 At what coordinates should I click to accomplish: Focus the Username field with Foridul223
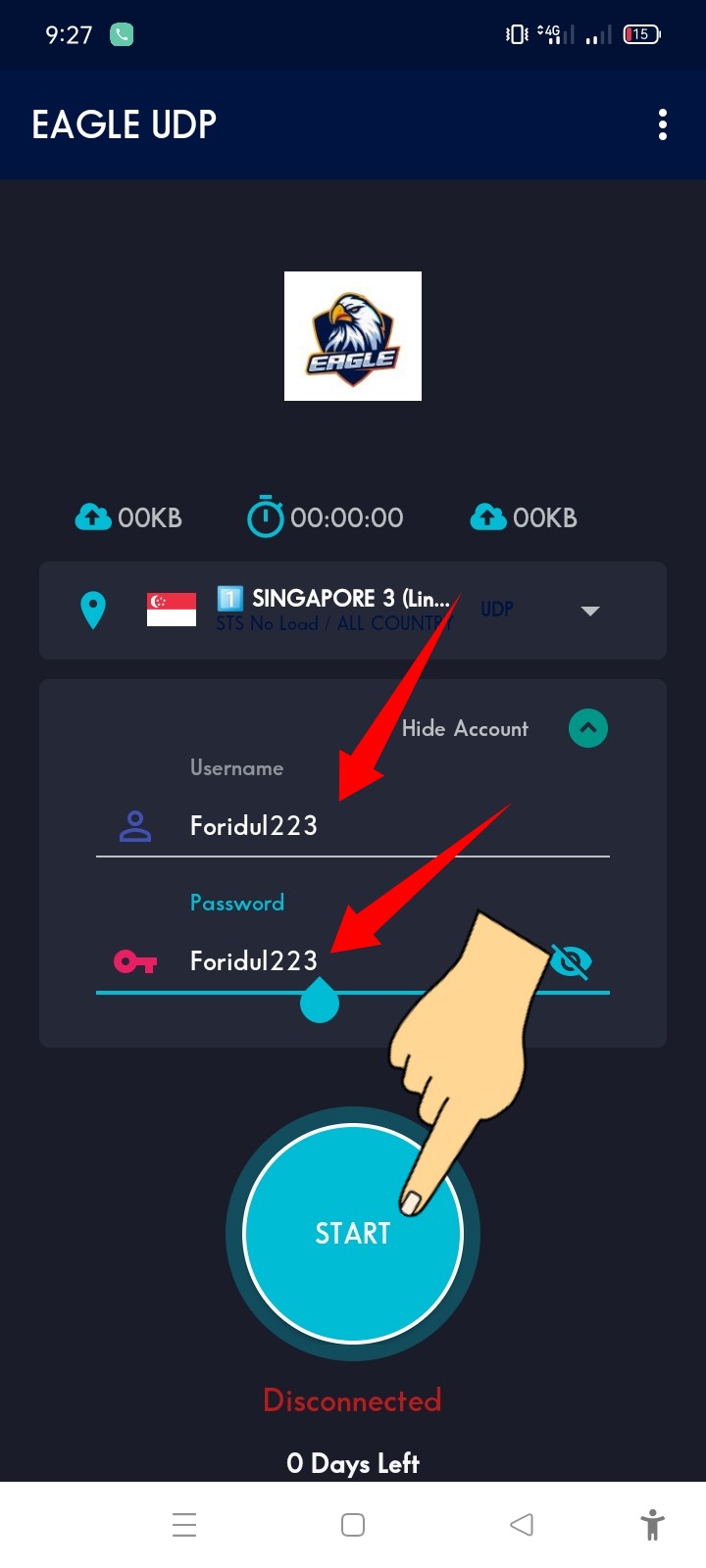[353, 826]
